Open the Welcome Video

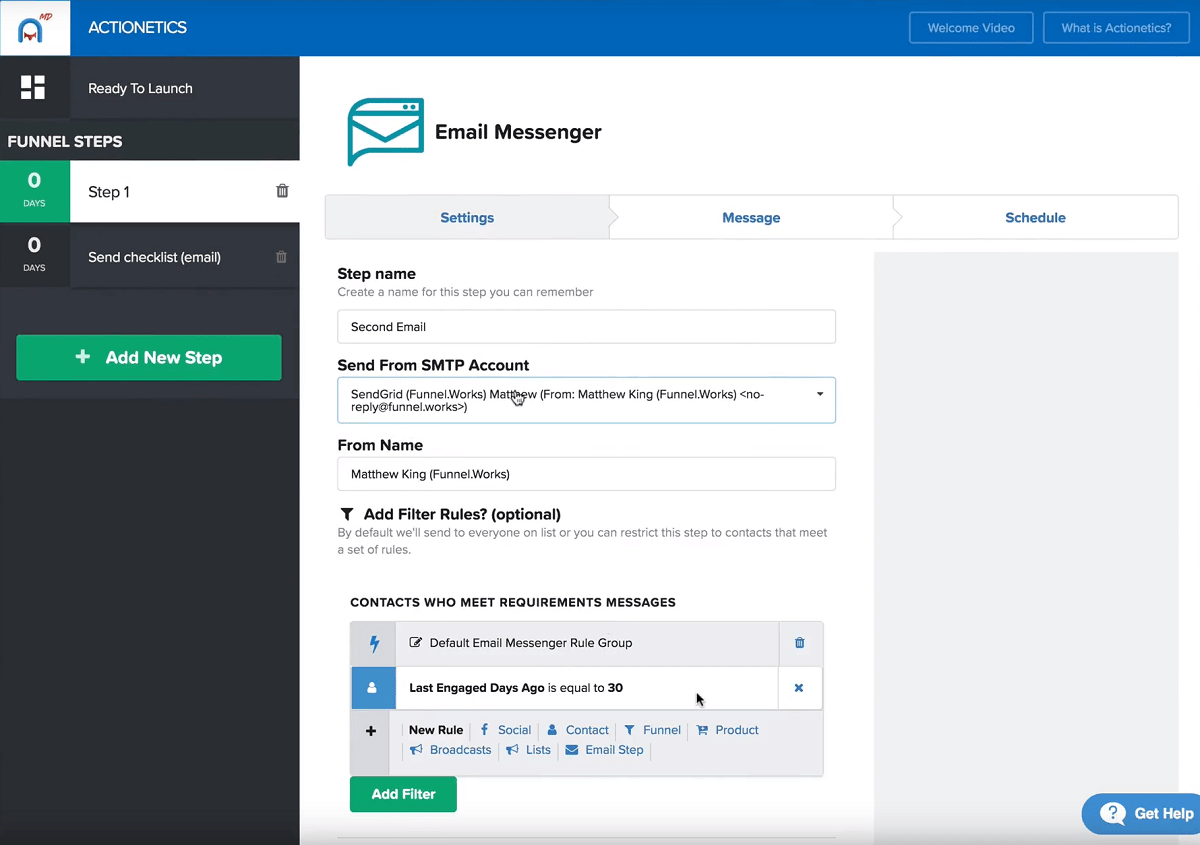971,28
